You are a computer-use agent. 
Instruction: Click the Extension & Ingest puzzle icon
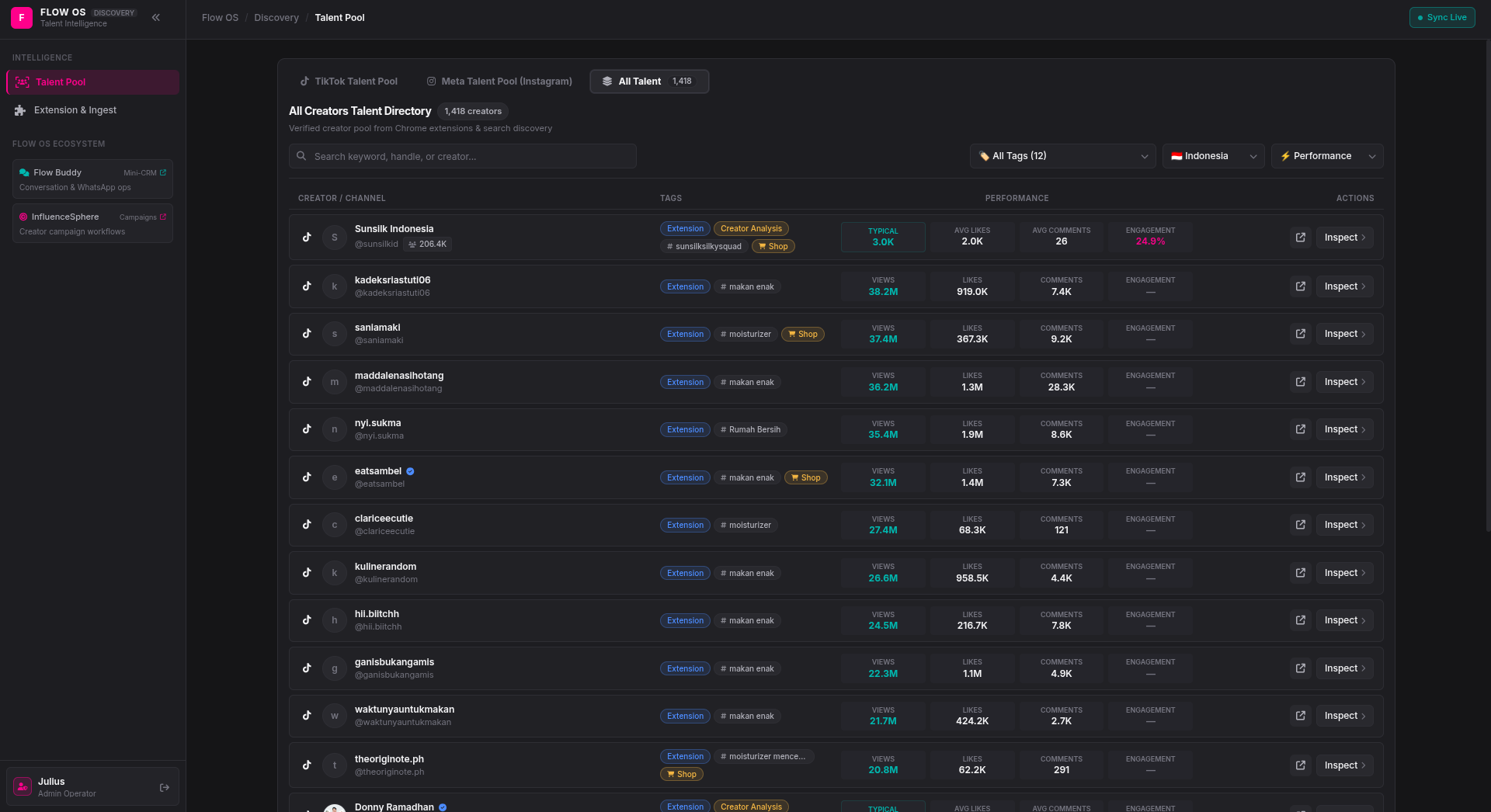(20, 110)
